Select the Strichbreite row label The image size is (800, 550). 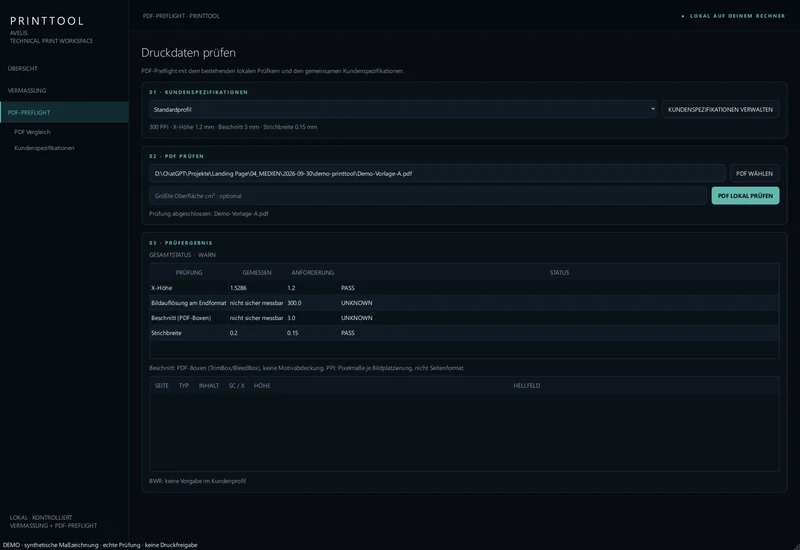click(x=166, y=333)
